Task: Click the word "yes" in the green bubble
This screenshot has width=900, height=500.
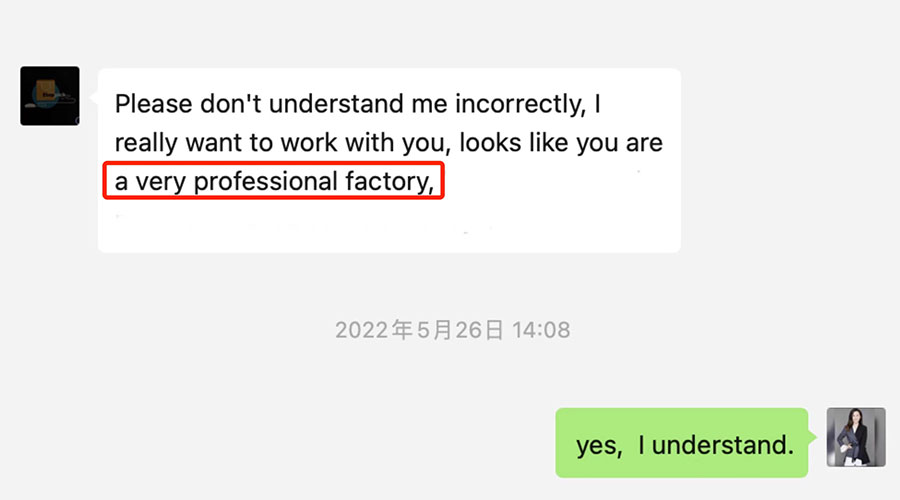Action: click(x=597, y=444)
